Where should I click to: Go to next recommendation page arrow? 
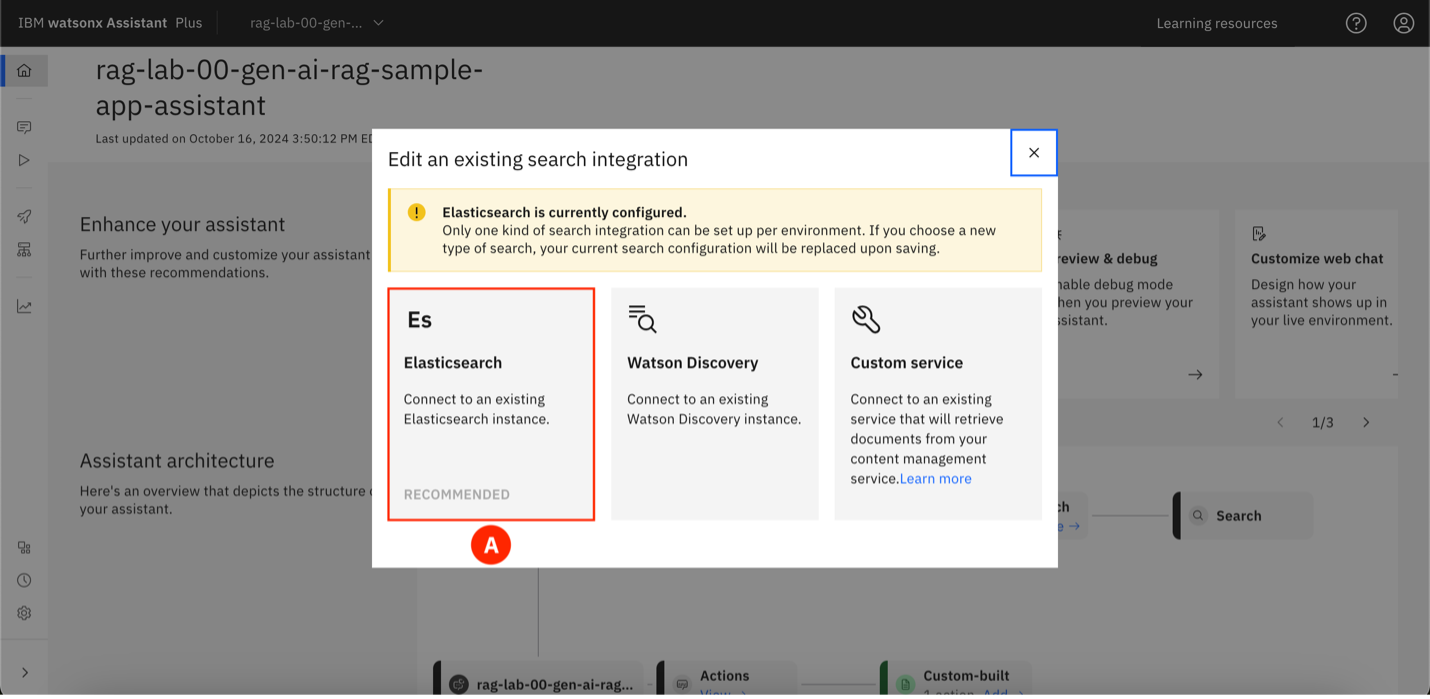tap(1366, 423)
